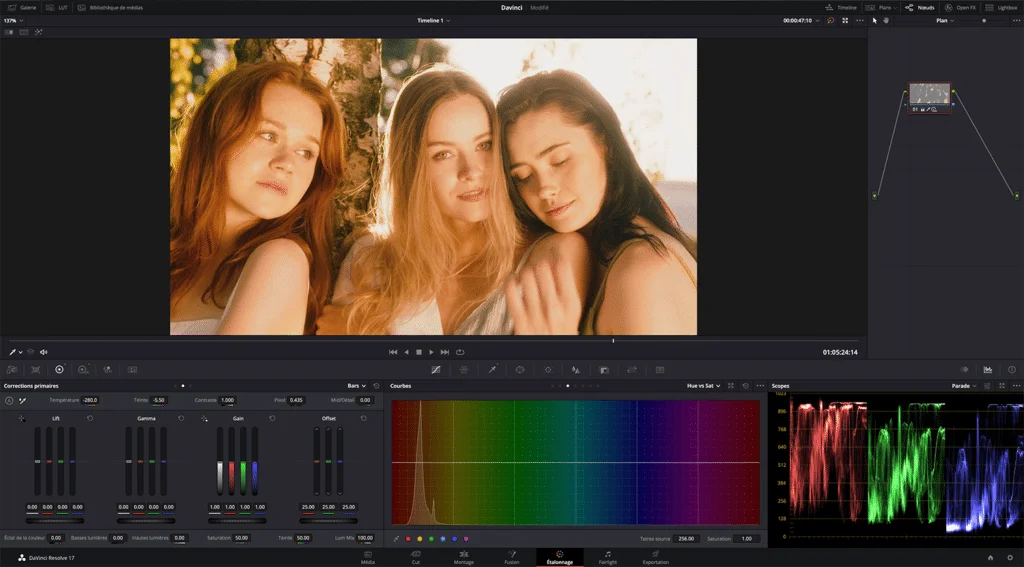Image resolution: width=1024 pixels, height=567 pixels.
Task: Click the Saturation 50.00 value field
Action: coord(241,538)
